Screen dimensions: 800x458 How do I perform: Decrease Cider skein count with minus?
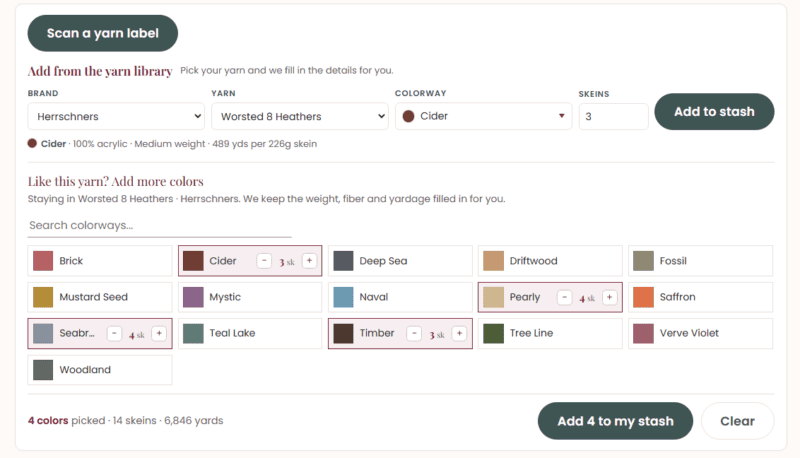tap(264, 261)
